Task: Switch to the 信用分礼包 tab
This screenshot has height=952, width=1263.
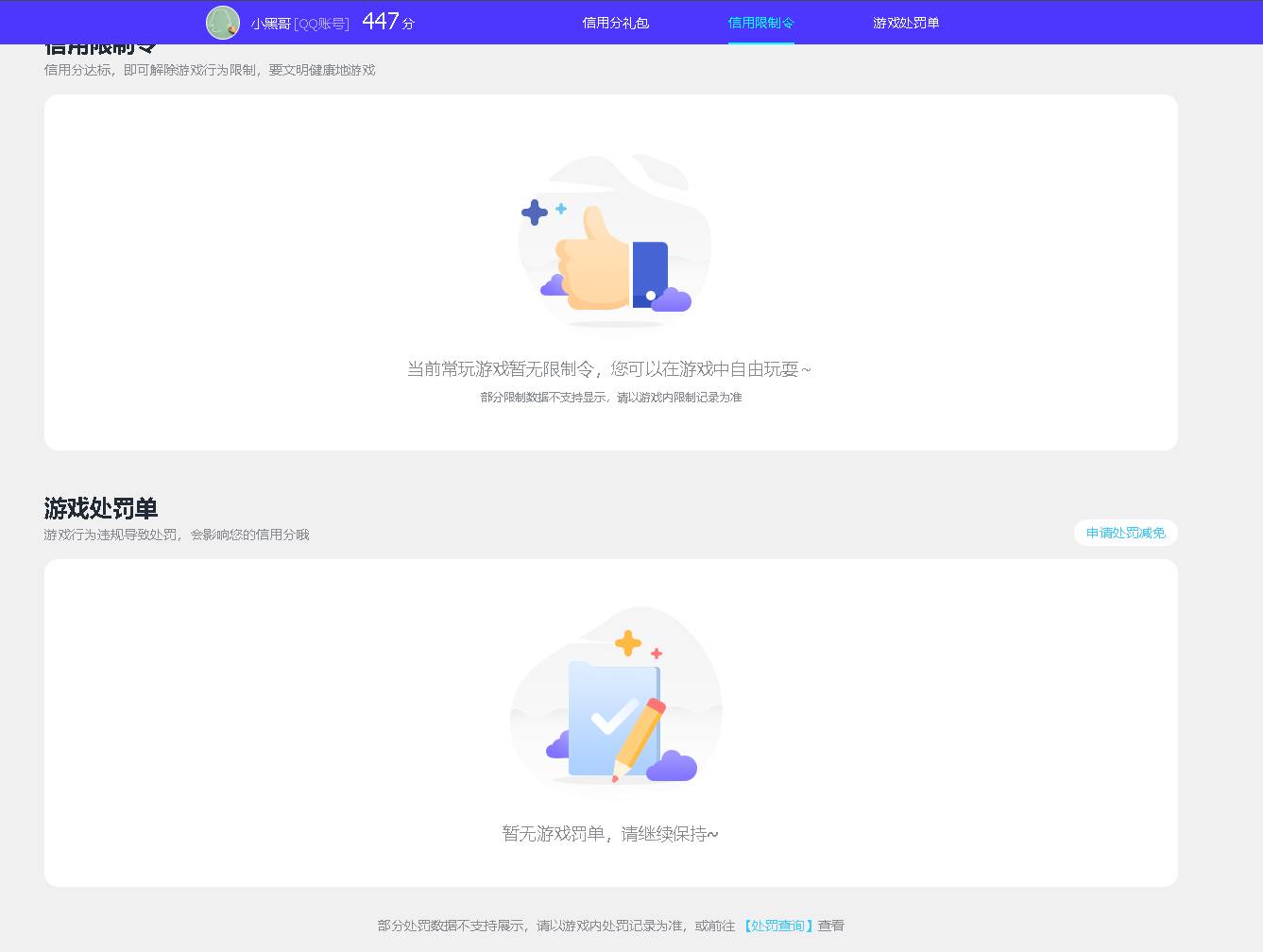Action: click(x=615, y=23)
